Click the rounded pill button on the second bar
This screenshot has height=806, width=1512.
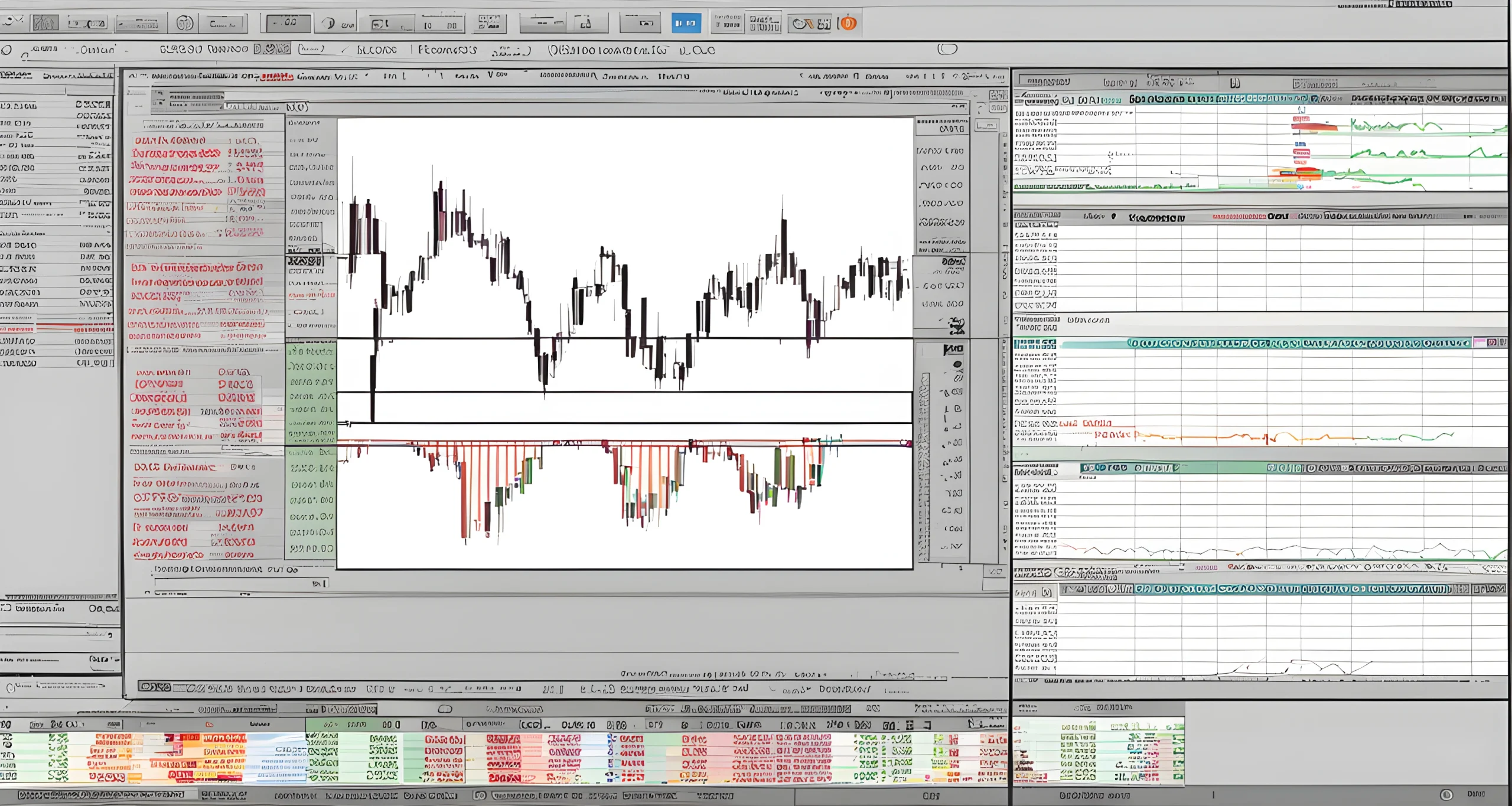(947, 49)
